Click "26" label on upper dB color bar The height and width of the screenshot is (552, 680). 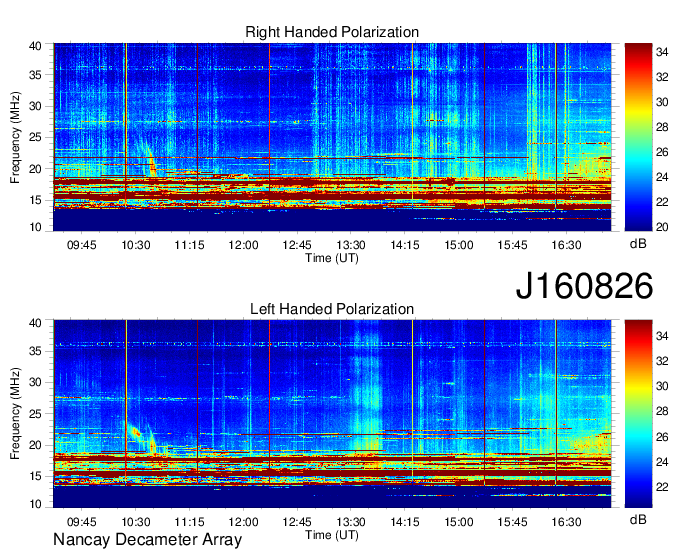tap(662, 152)
